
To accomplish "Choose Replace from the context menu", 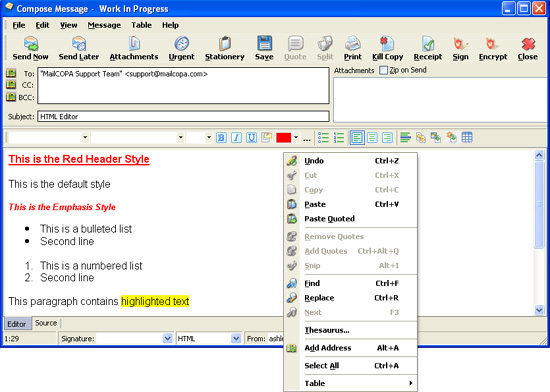I will pyautogui.click(x=351, y=298).
